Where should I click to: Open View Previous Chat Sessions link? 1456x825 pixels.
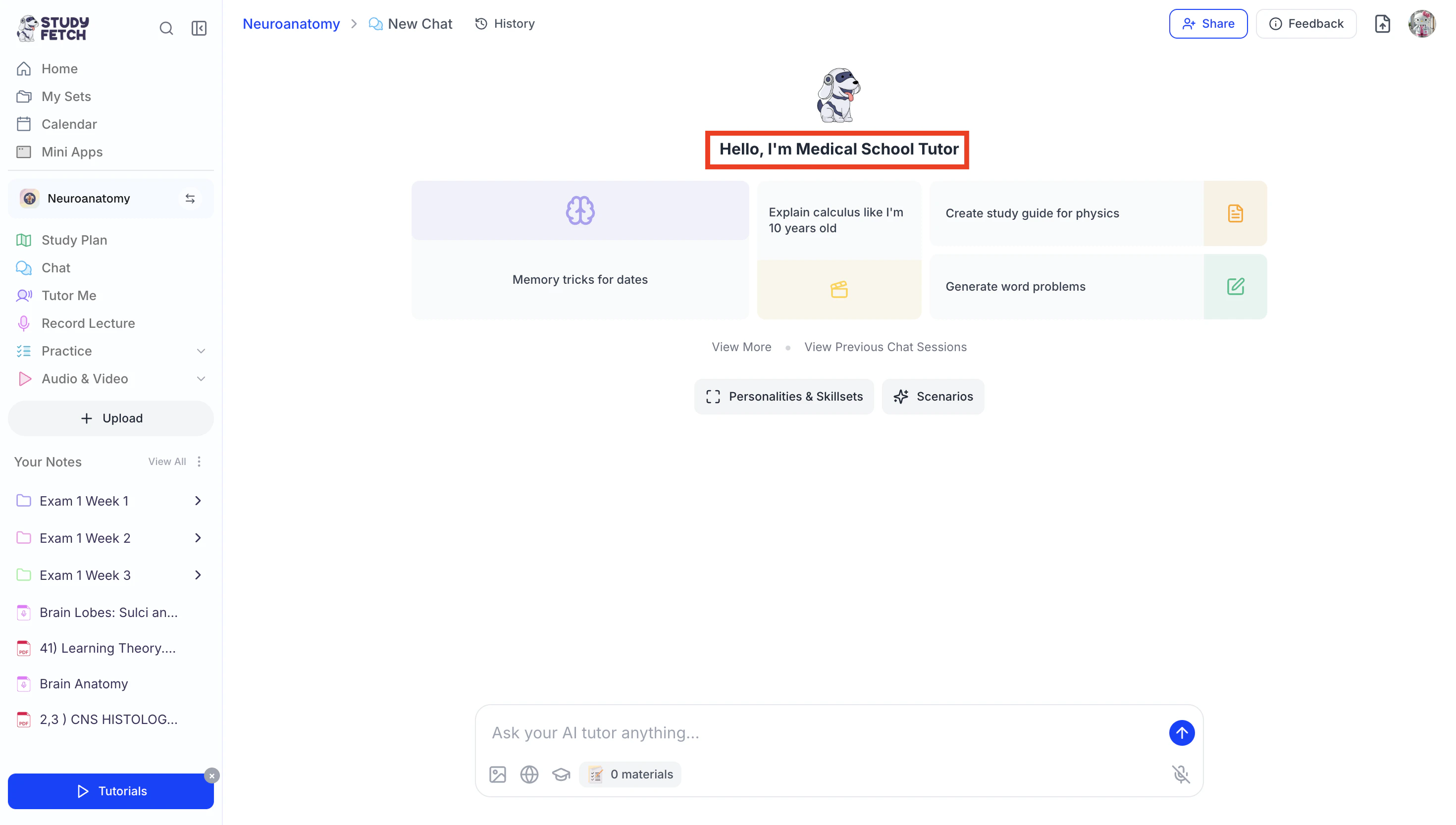[885, 347]
